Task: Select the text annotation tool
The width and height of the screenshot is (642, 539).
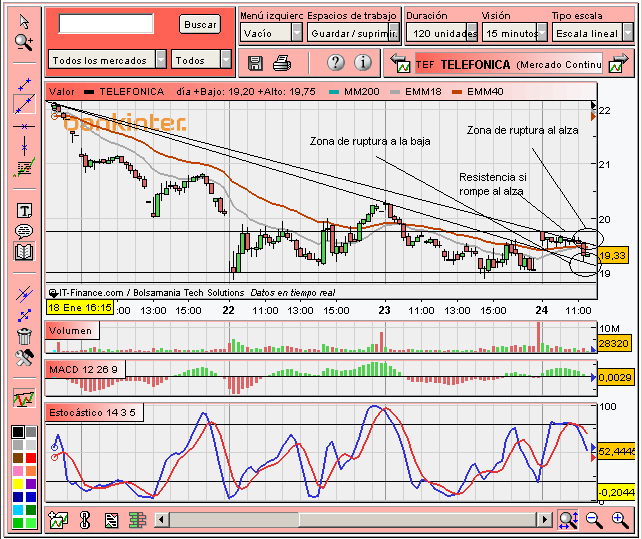Action: tap(24, 211)
